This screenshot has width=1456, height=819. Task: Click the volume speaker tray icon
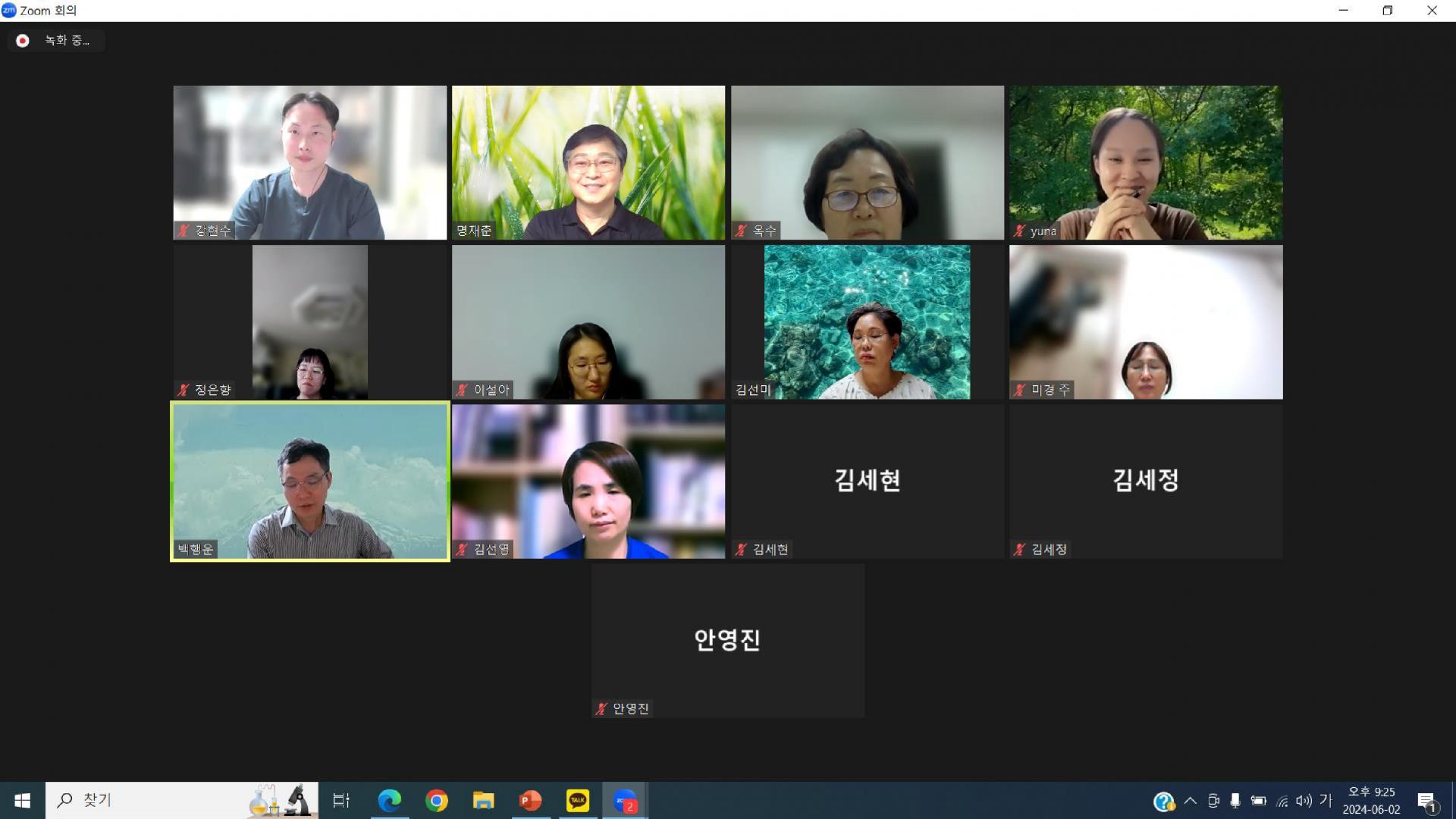tap(1304, 801)
